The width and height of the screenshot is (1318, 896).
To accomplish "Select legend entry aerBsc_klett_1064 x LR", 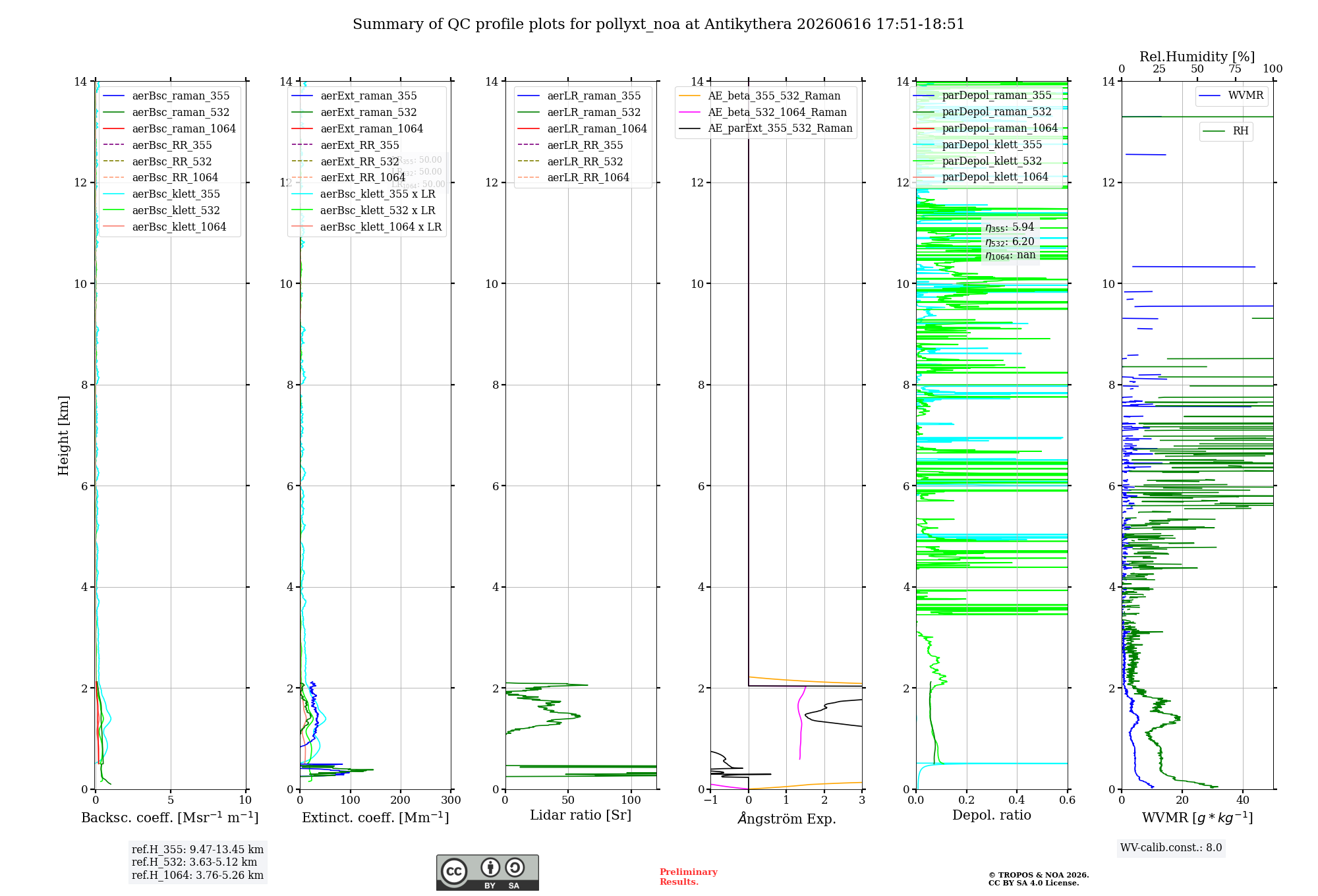I will pos(367,227).
